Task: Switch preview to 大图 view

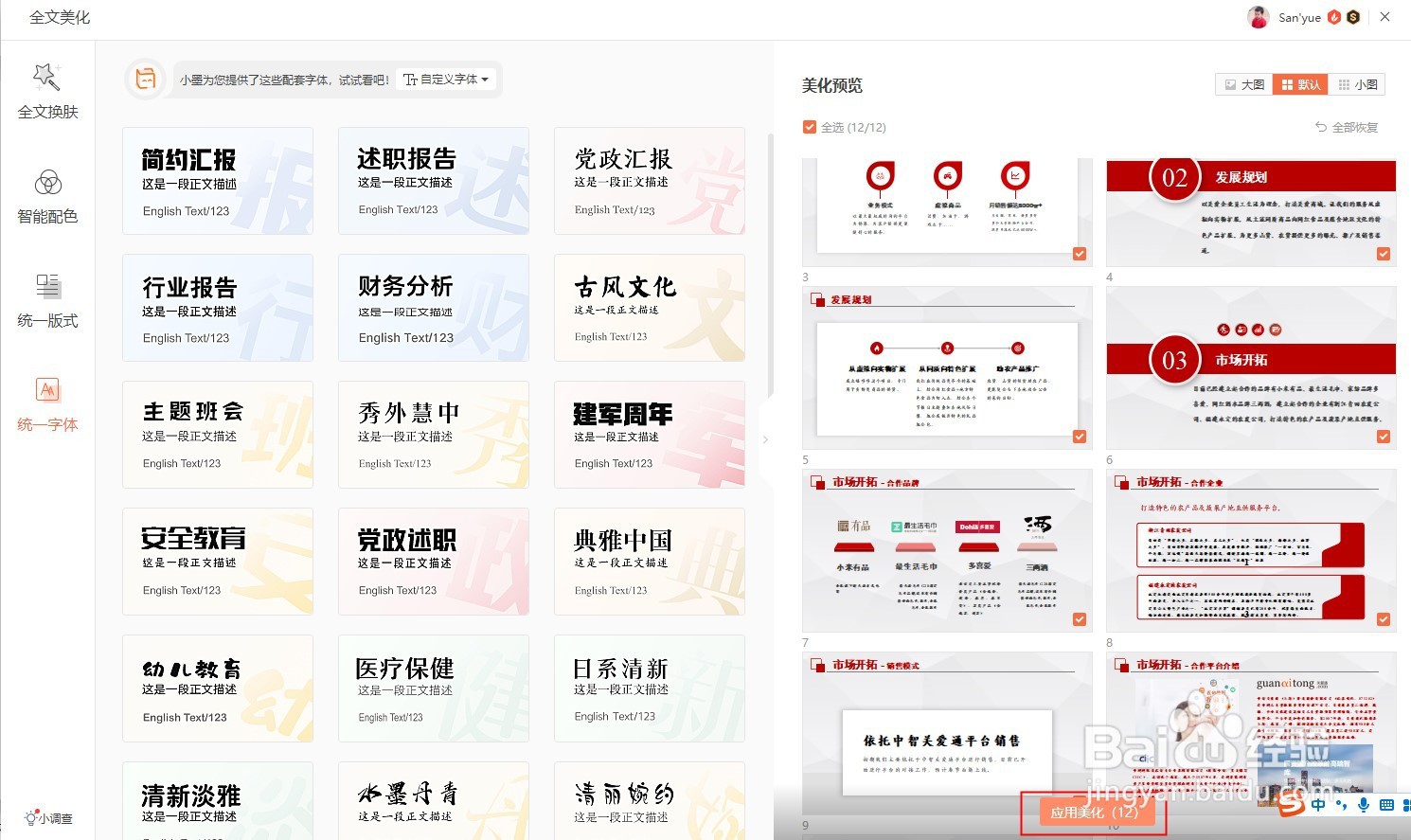Action: [1244, 84]
